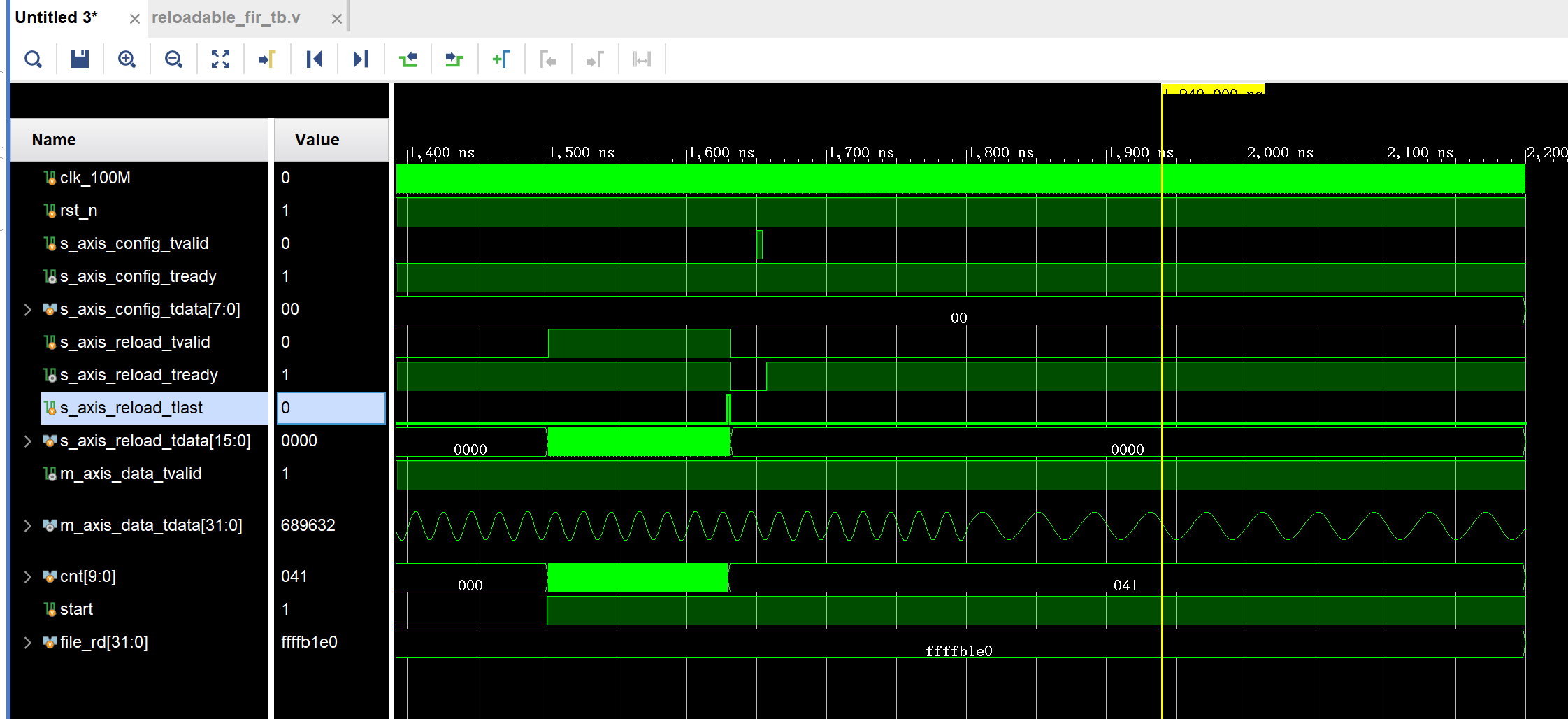Zoom out of the waveform
Viewport: 1568px width, 719px height.
pos(173,59)
